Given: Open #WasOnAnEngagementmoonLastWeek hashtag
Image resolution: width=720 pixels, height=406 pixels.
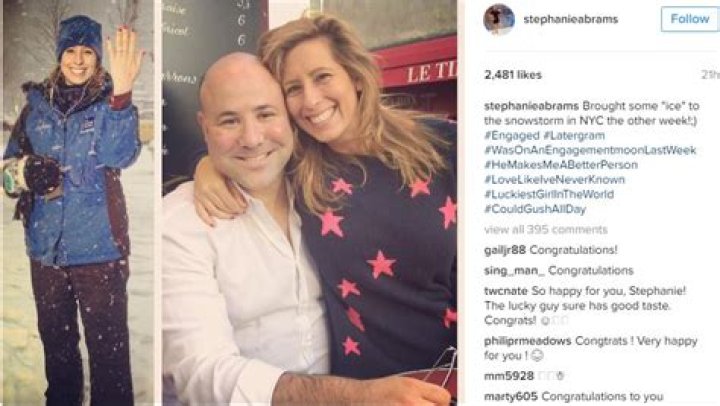Looking at the screenshot, I should pyautogui.click(x=590, y=150).
